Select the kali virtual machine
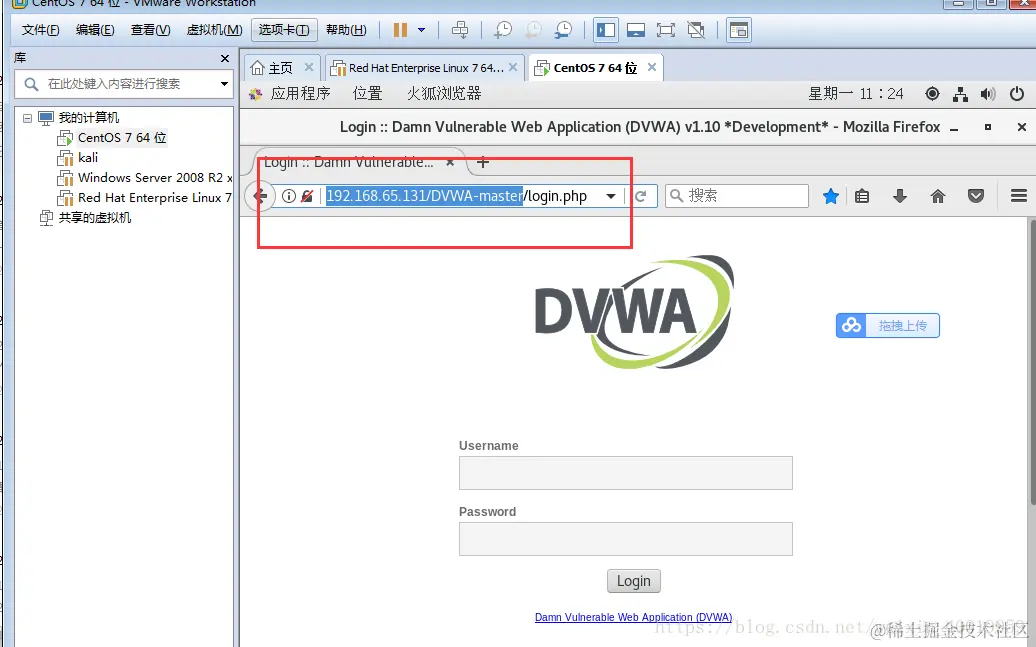Viewport: 1036px width, 647px height. pyautogui.click(x=88, y=157)
